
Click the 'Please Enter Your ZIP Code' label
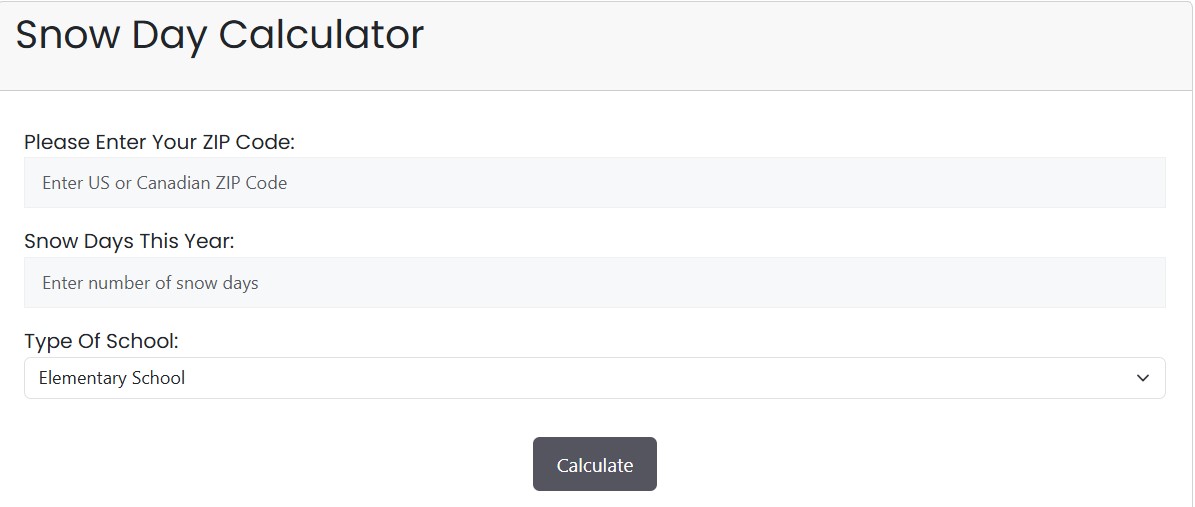[159, 142]
